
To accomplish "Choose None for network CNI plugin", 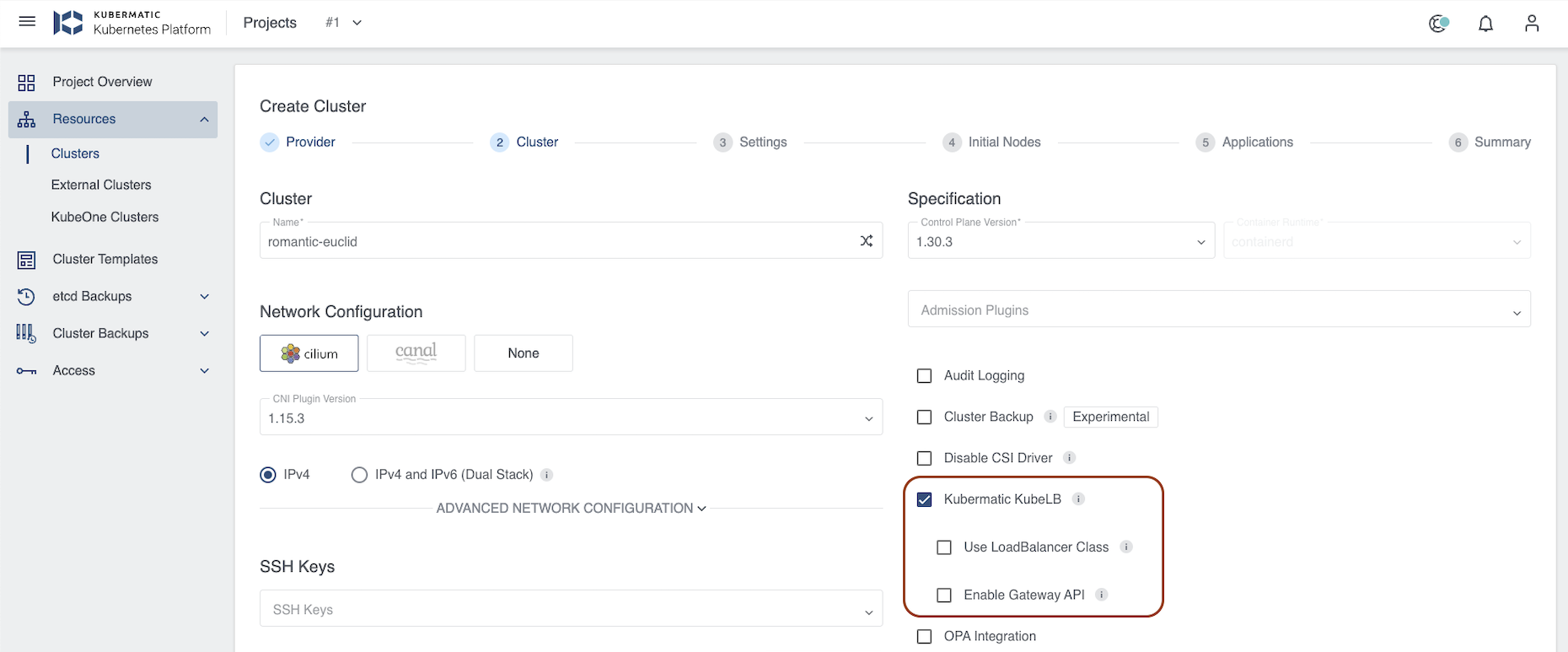I will click(x=523, y=353).
